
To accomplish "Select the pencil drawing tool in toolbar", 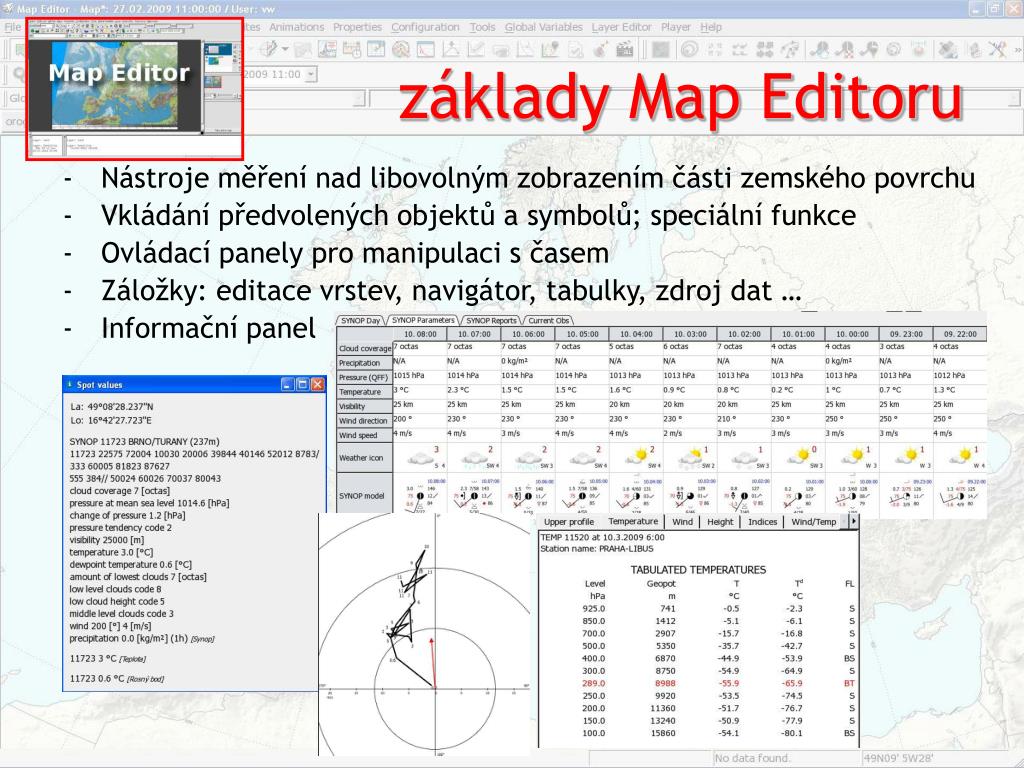I will click(x=268, y=49).
